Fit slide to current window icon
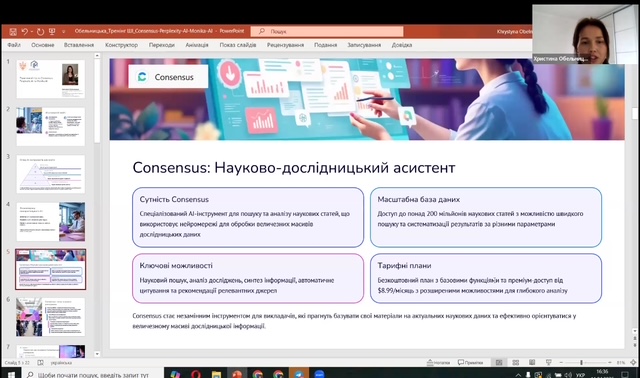640x378 pixels. (633, 362)
